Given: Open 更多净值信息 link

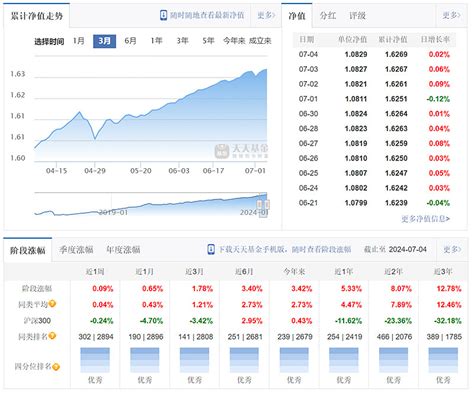Looking at the screenshot, I should pos(425,219).
